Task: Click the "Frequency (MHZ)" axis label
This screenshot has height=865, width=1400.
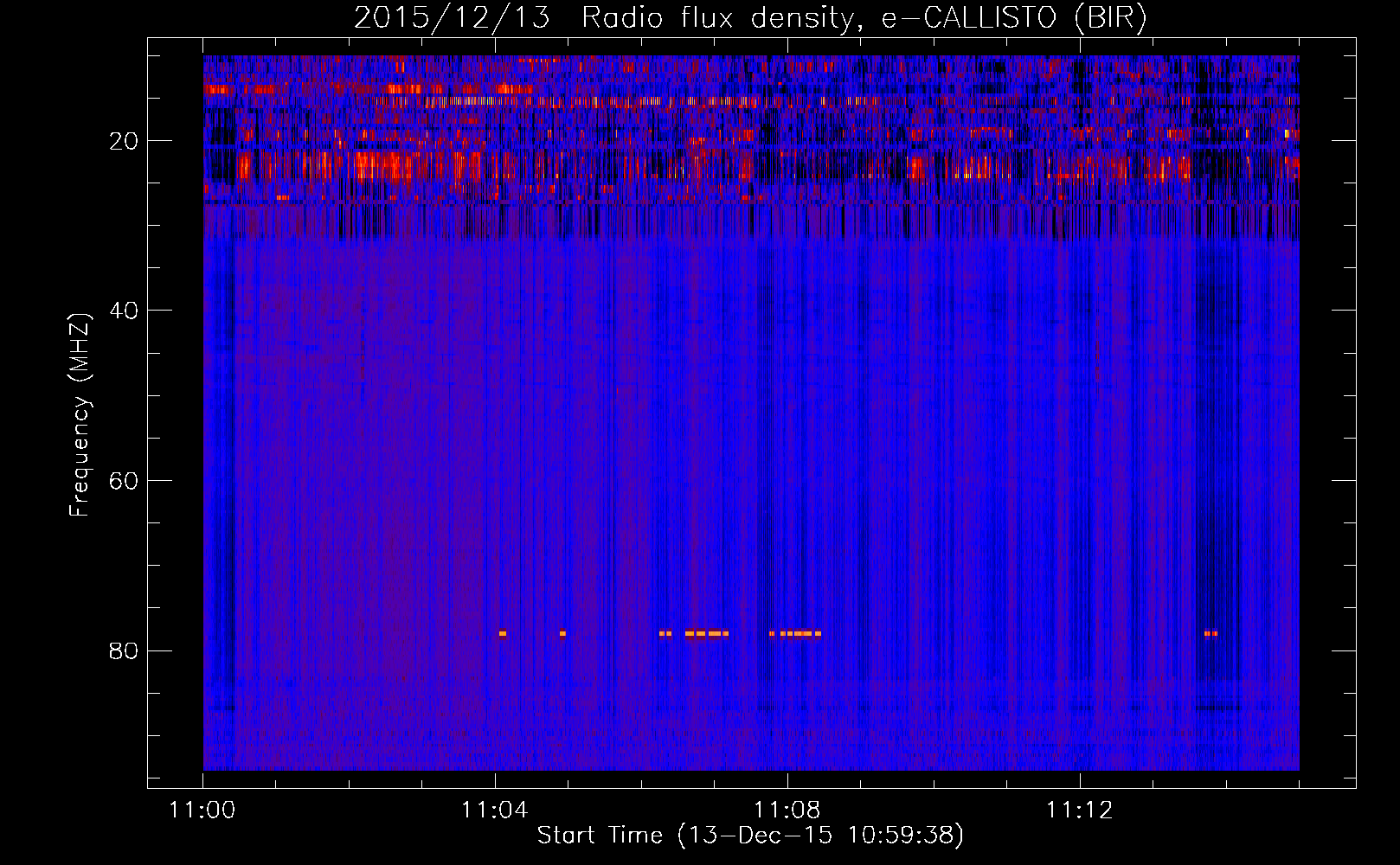Action: tap(80, 414)
